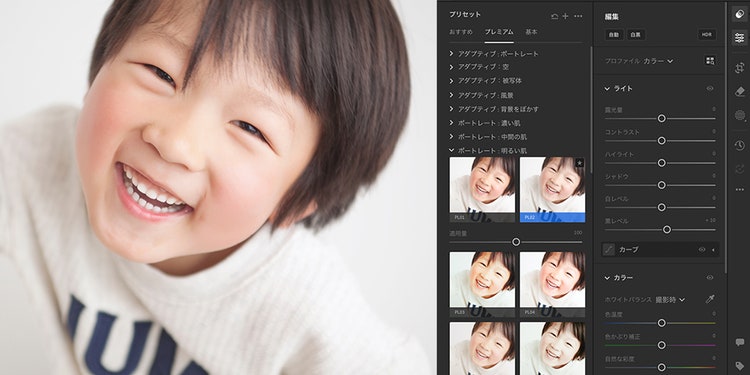
Task: Open the Edit sliders panel icon
Action: click(739, 38)
